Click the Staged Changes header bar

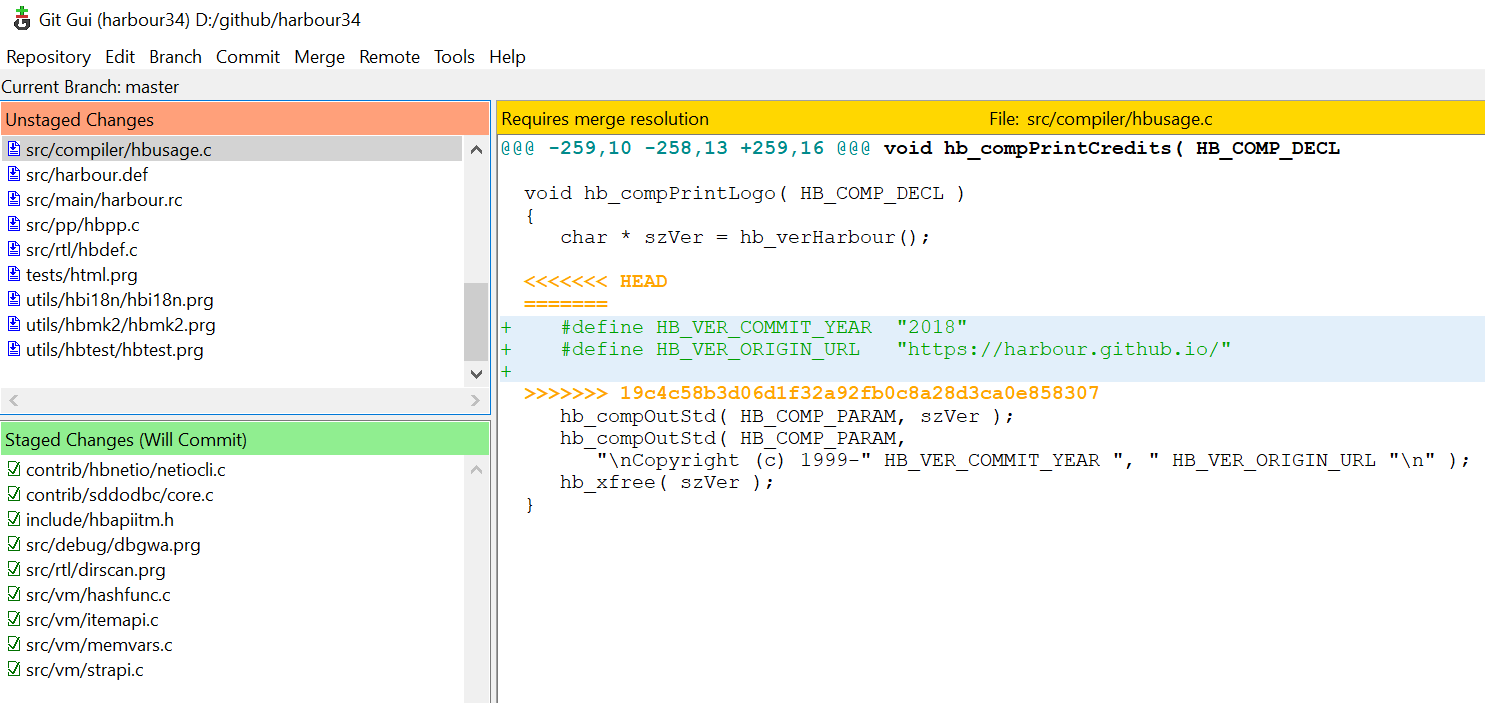tap(245, 440)
